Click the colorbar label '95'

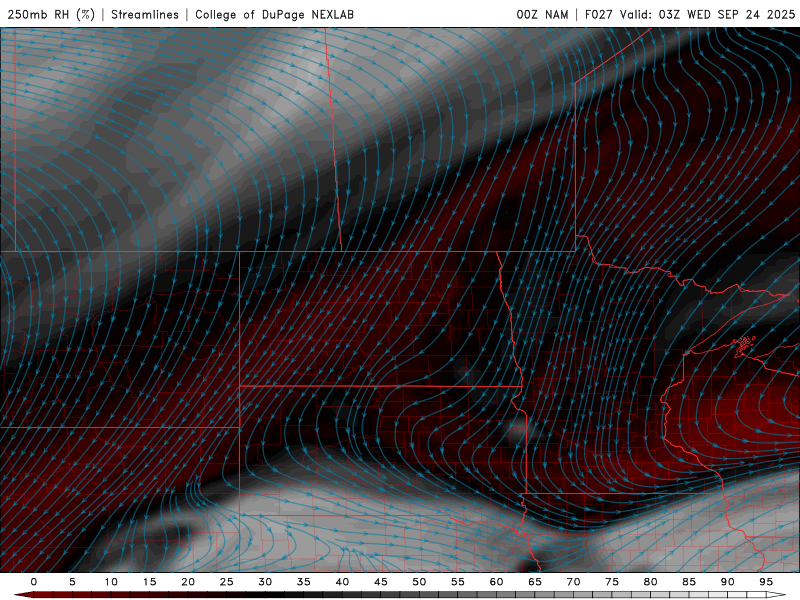click(766, 582)
